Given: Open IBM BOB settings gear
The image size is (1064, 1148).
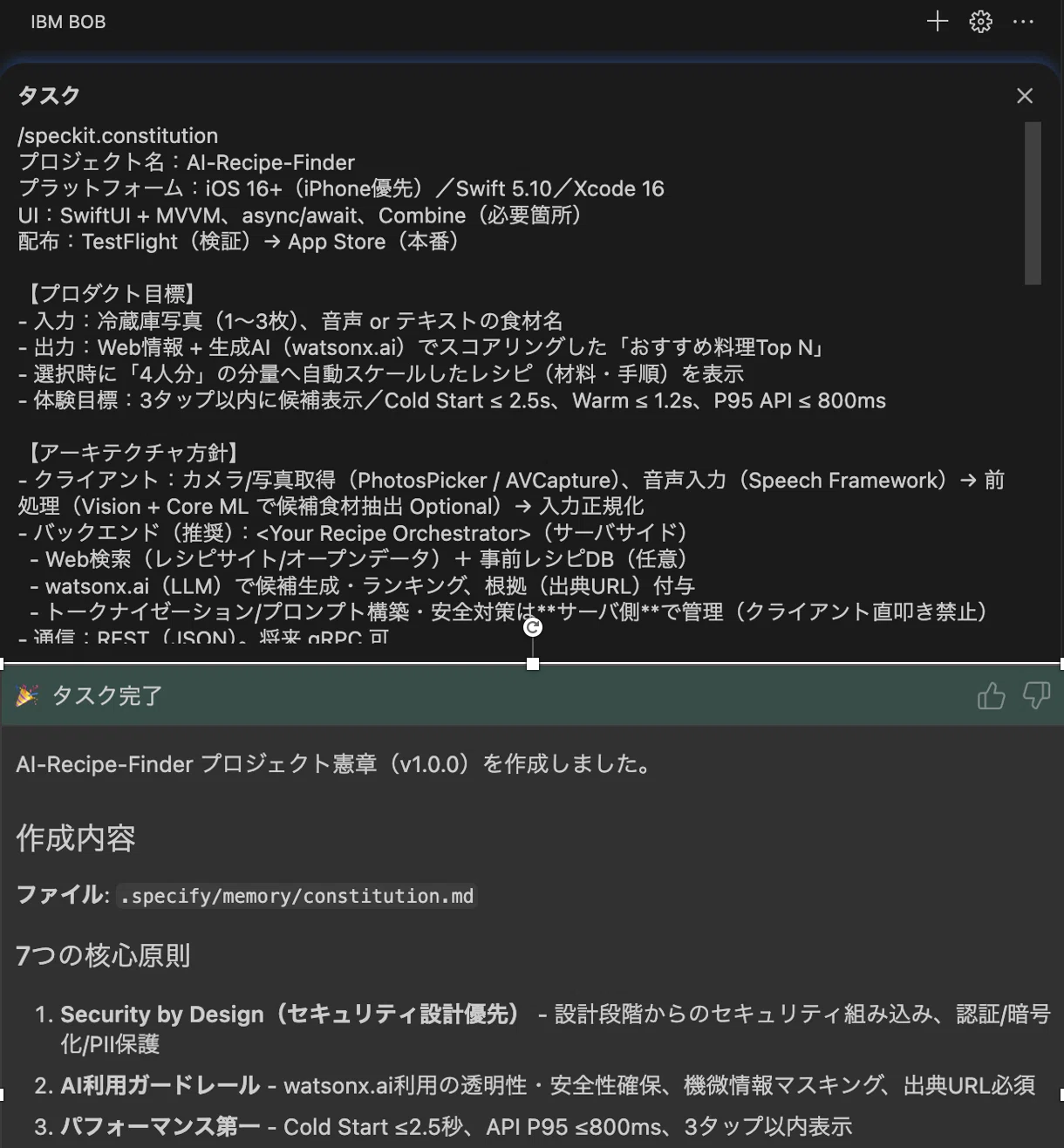Looking at the screenshot, I should (981, 22).
